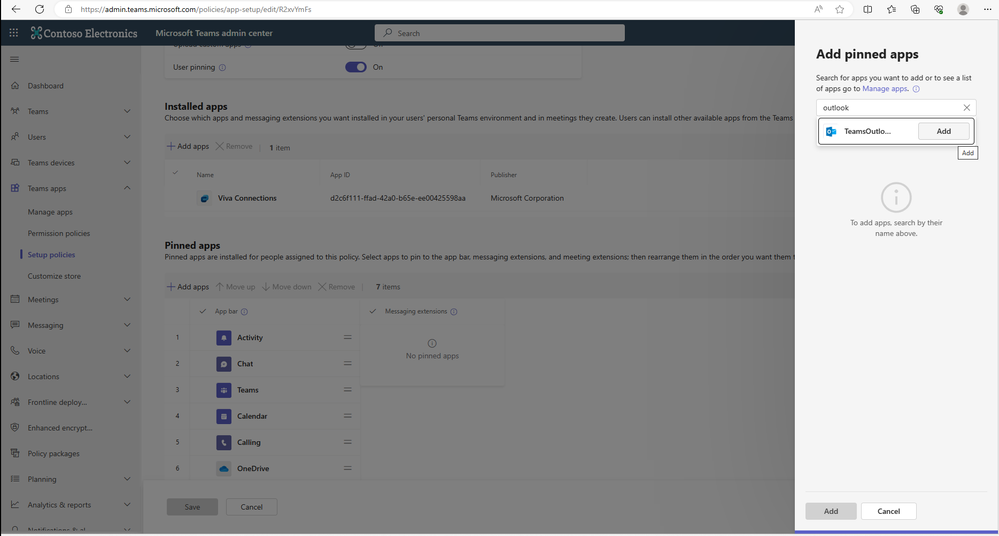The image size is (999, 536).
Task: Click the admin center search box
Action: [500, 33]
